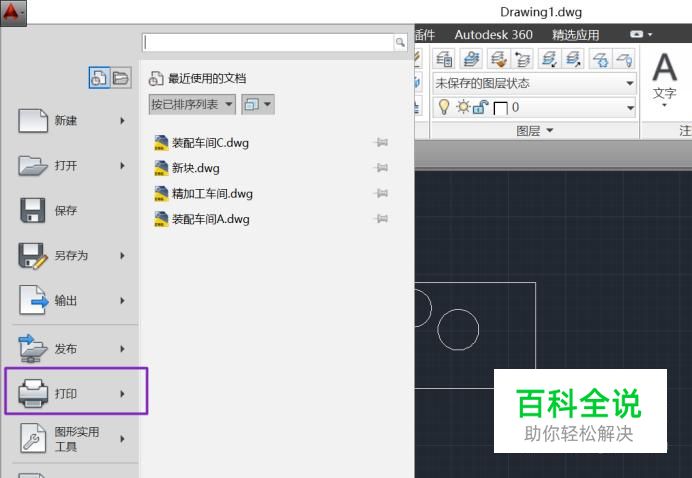
Task: Click the Open folder icon
Action: pyautogui.click(x=33, y=166)
